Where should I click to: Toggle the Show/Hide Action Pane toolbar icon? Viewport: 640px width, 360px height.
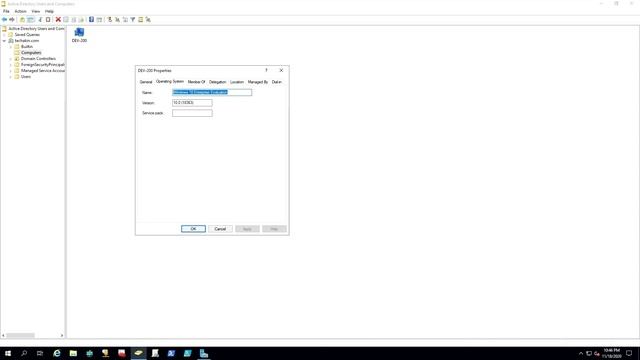point(99,20)
